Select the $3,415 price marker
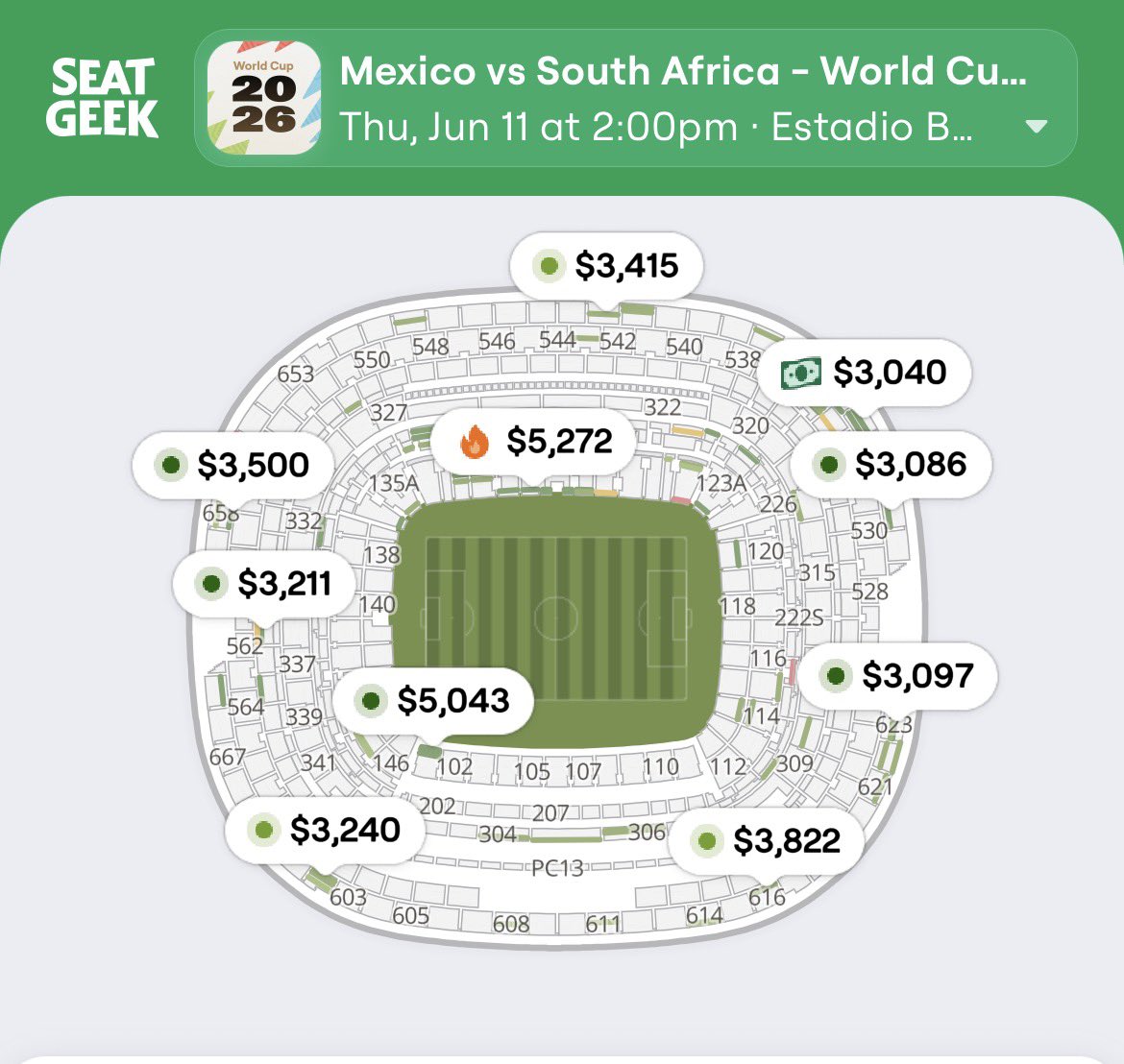The height and width of the screenshot is (1064, 1124). [x=606, y=266]
